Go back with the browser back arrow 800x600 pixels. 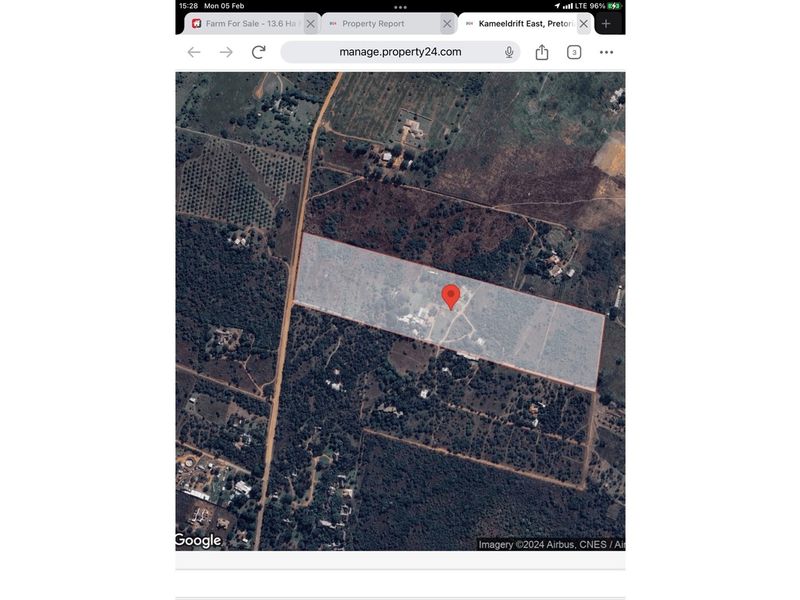coord(194,52)
